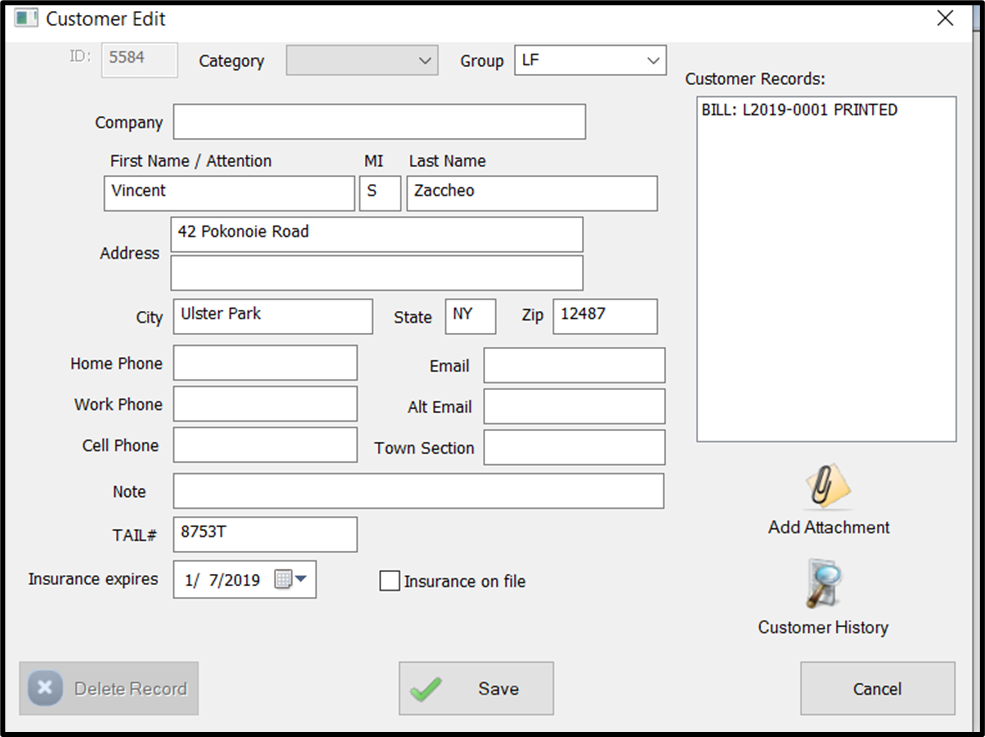Click the Add Attachment paperclip icon
The height and width of the screenshot is (737, 985).
tap(826, 487)
